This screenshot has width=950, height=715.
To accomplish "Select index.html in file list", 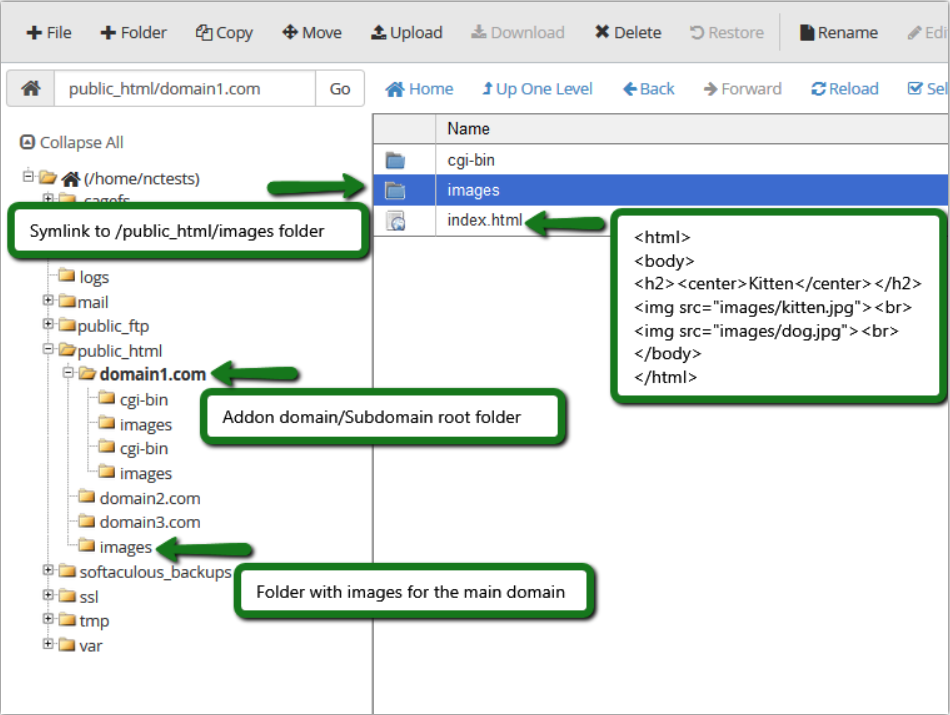I will [x=485, y=220].
